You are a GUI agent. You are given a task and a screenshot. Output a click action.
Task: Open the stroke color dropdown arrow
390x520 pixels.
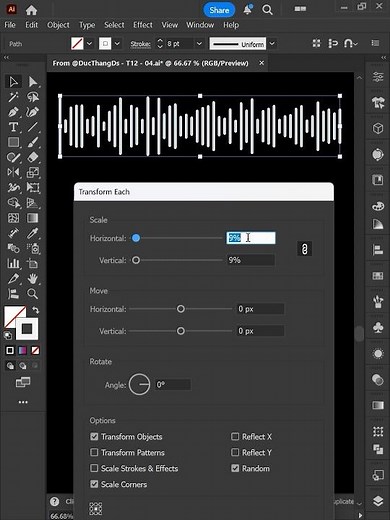117,44
